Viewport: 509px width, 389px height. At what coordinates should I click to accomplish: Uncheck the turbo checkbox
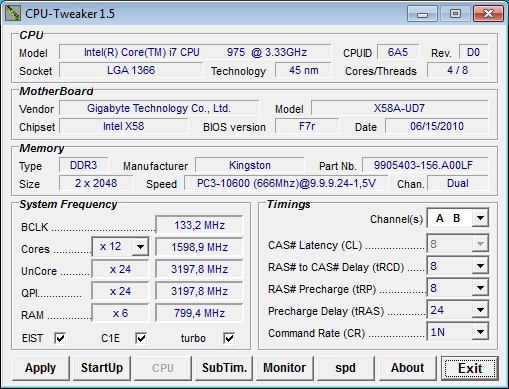pos(229,338)
